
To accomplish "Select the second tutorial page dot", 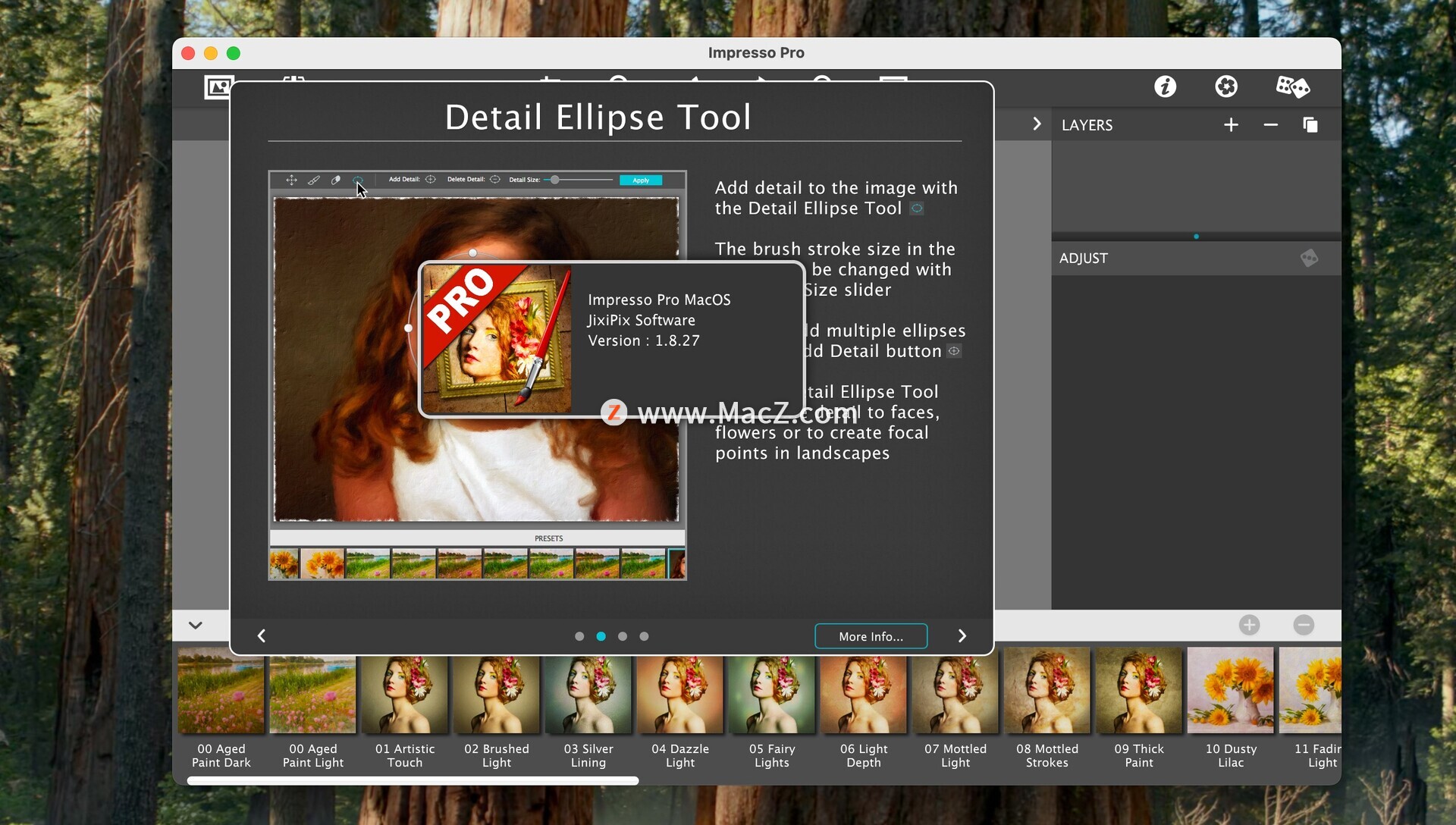I will coord(601,636).
